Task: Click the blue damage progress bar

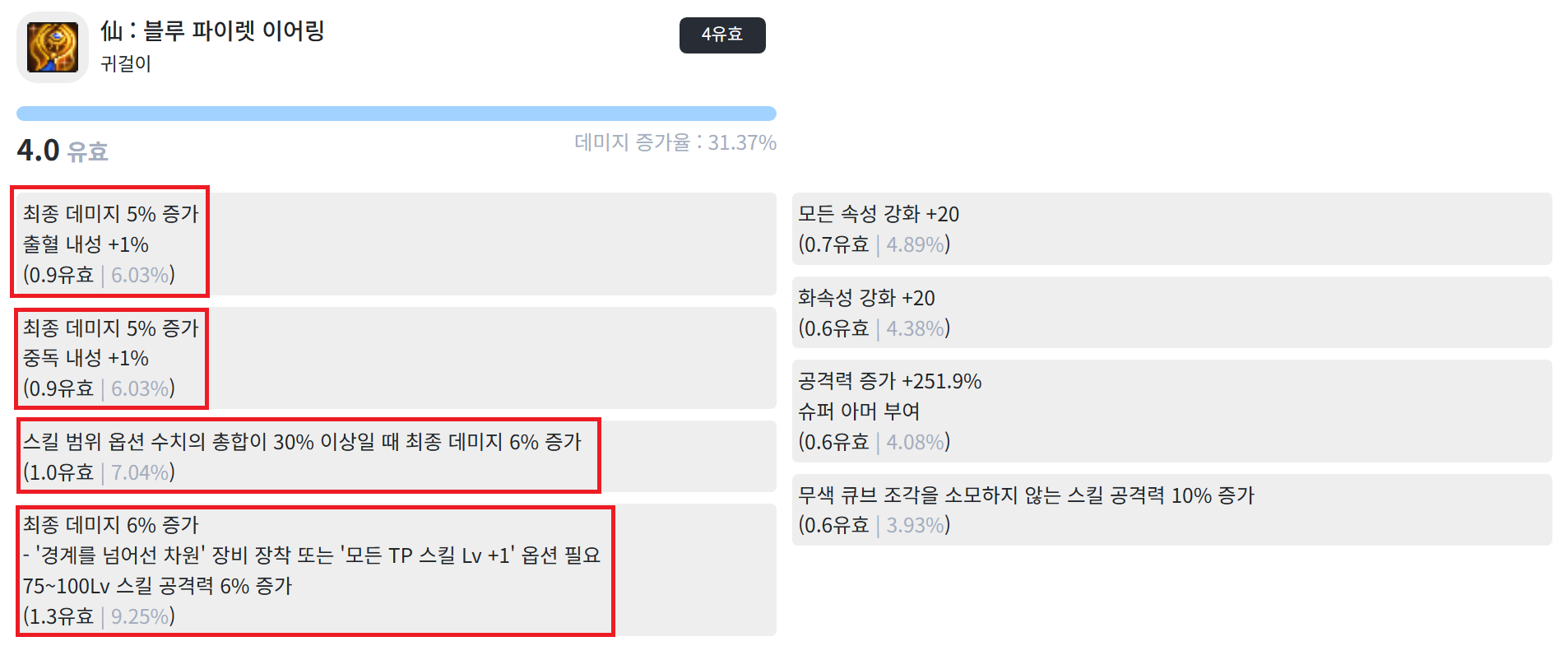Action: (397, 114)
